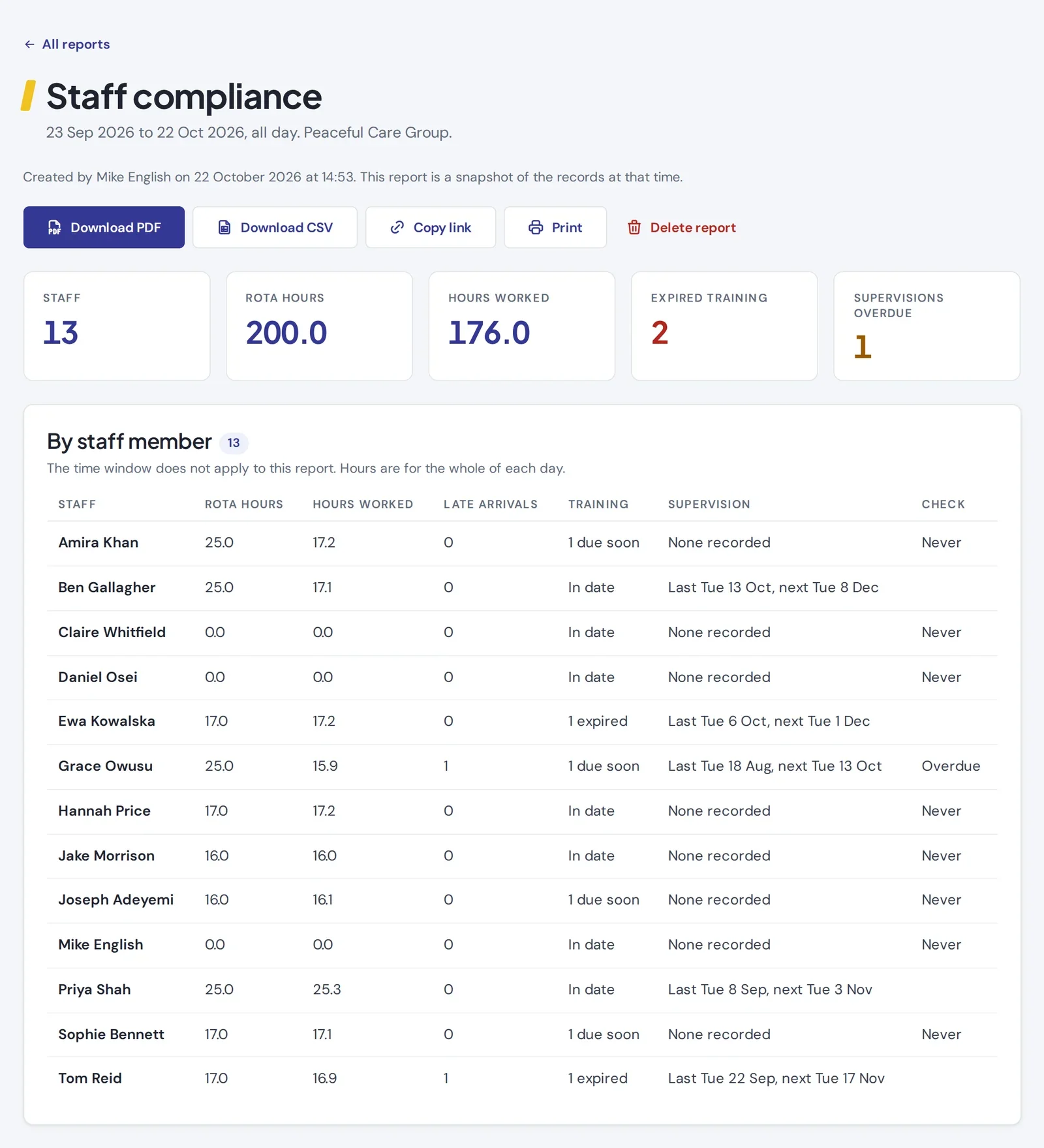Click the 13 count badge beside By staff member
Screen dimensions: 1044x1148
tap(234, 442)
